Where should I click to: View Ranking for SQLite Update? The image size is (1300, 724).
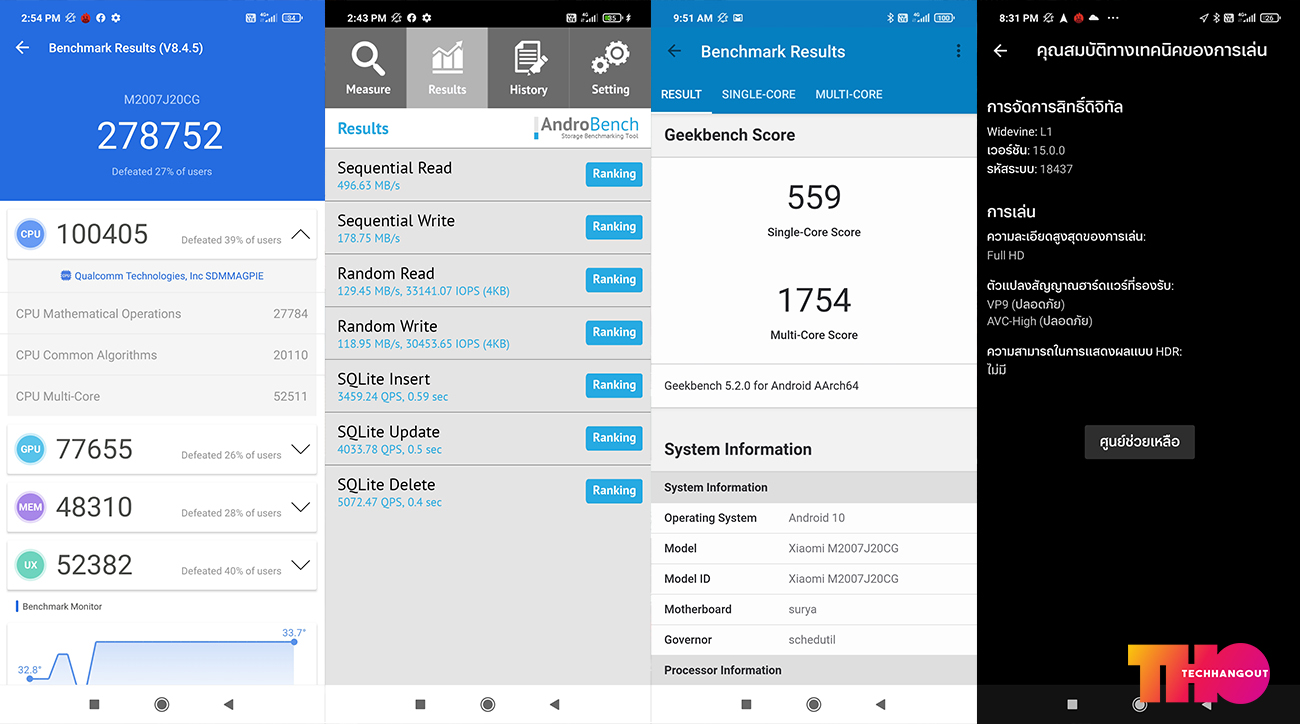pyautogui.click(x=614, y=438)
